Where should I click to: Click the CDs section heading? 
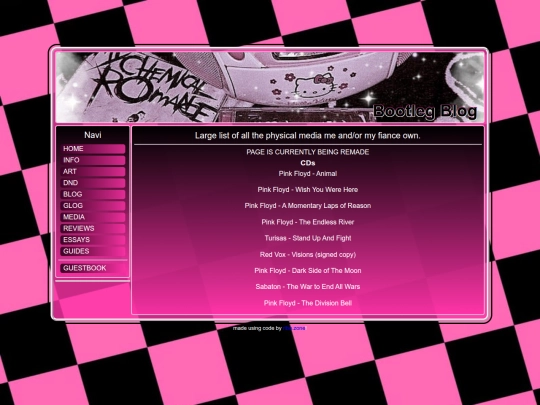click(308, 163)
